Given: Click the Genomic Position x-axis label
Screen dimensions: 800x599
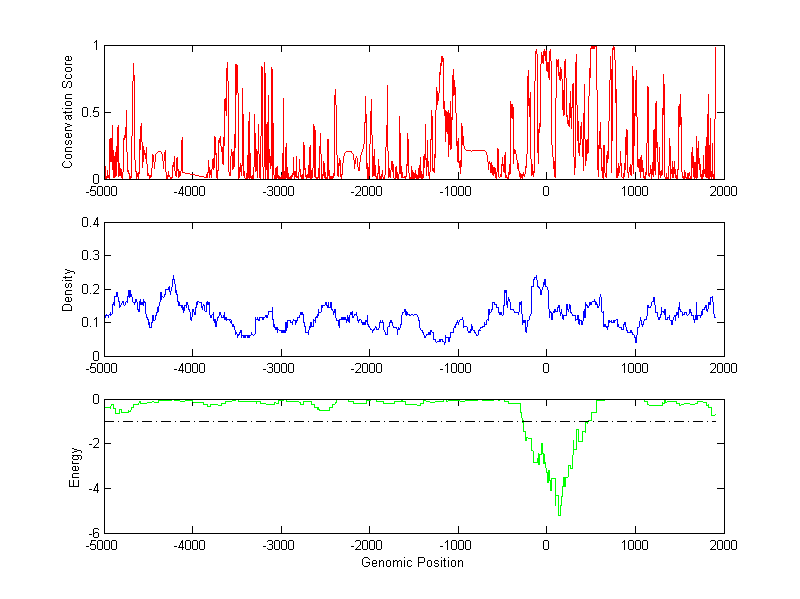Looking at the screenshot, I should tap(412, 563).
